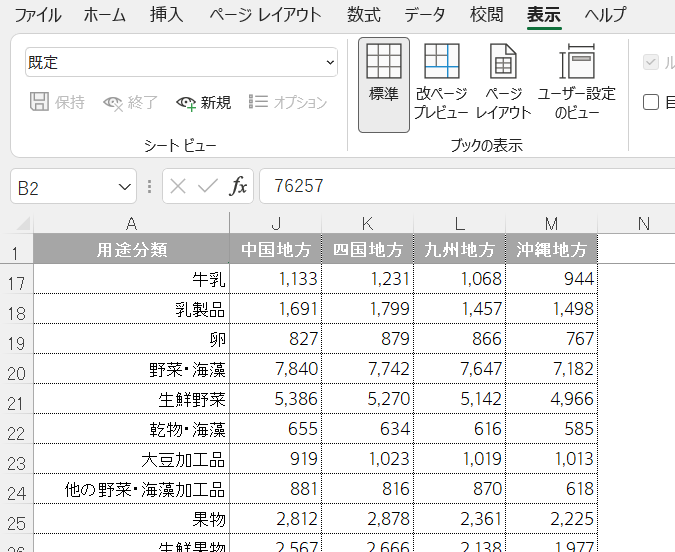Image resolution: width=675 pixels, height=552 pixels.
Task: Click the 終了 (exit) sheet view icon
Action: click(130, 102)
